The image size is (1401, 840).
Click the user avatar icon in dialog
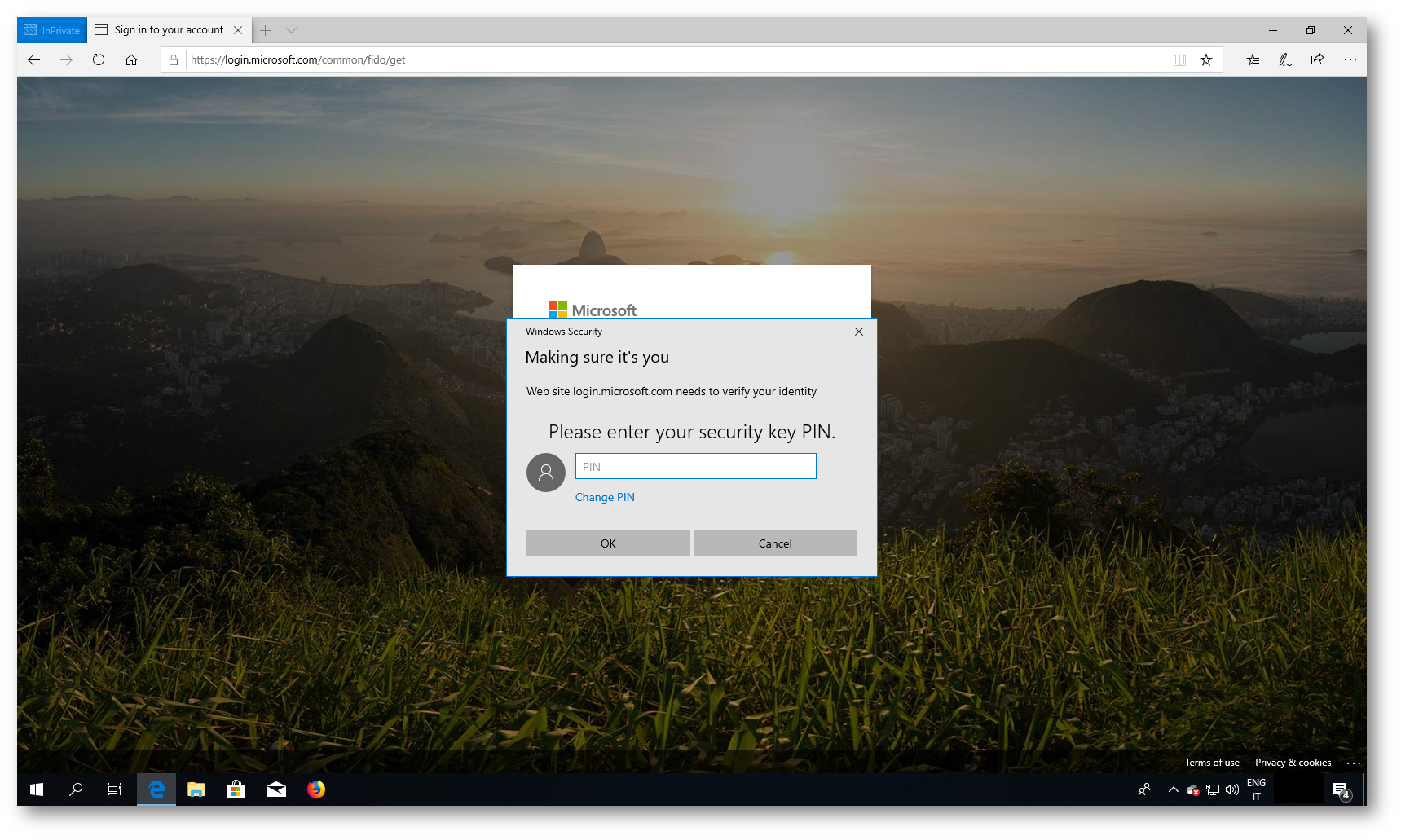tap(546, 473)
